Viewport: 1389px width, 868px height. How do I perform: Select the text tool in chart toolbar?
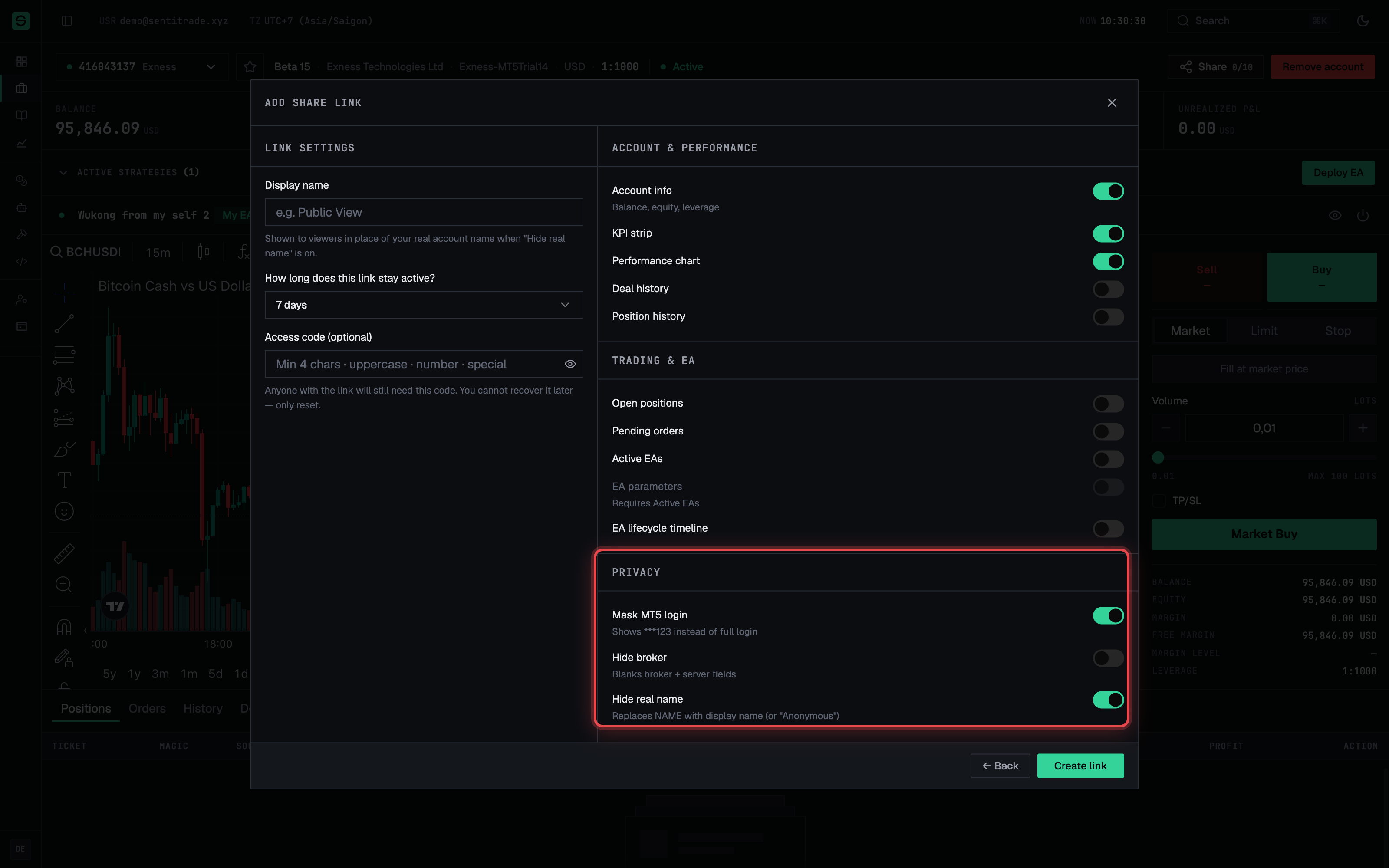(x=64, y=479)
